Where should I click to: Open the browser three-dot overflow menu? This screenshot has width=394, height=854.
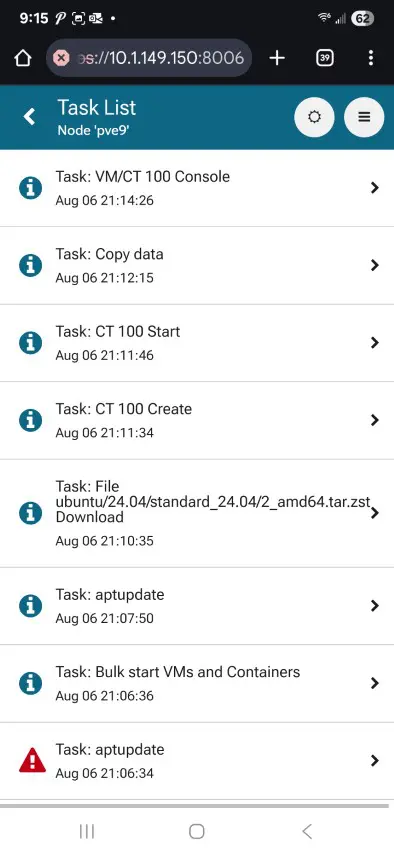click(x=371, y=58)
